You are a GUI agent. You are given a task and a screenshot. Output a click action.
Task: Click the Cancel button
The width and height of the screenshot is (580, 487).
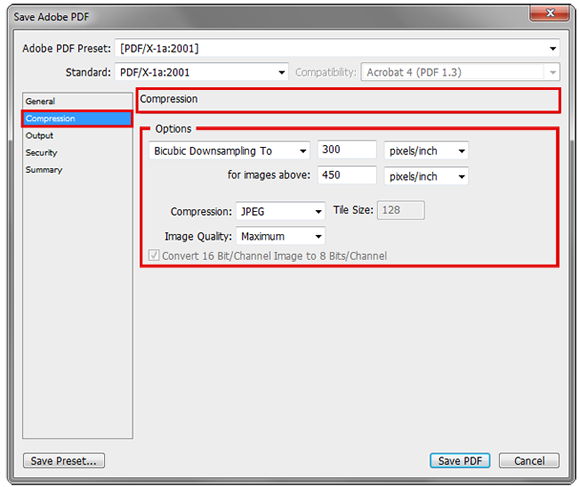pos(529,461)
